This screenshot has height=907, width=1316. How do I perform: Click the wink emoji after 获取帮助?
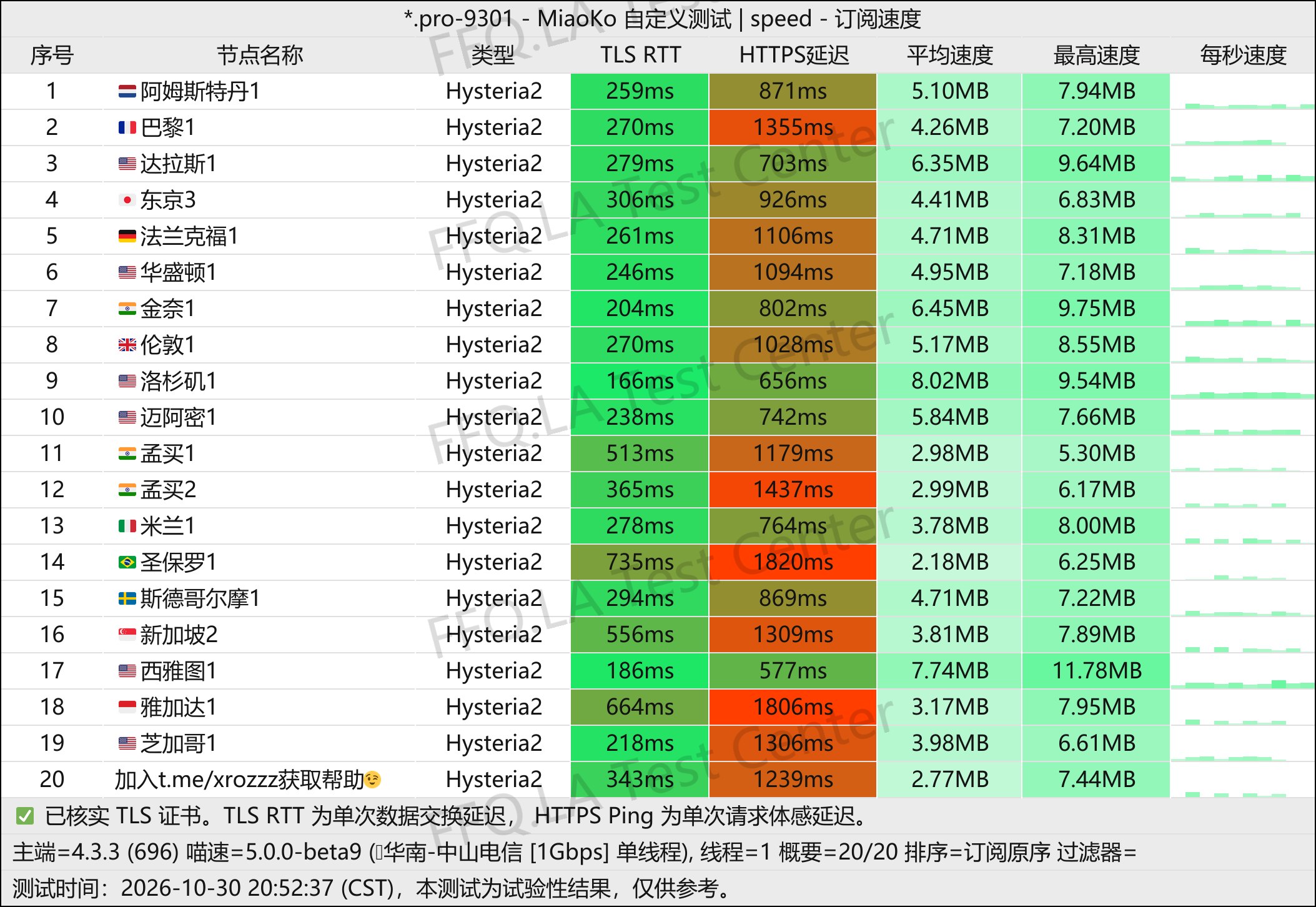pyautogui.click(x=373, y=780)
